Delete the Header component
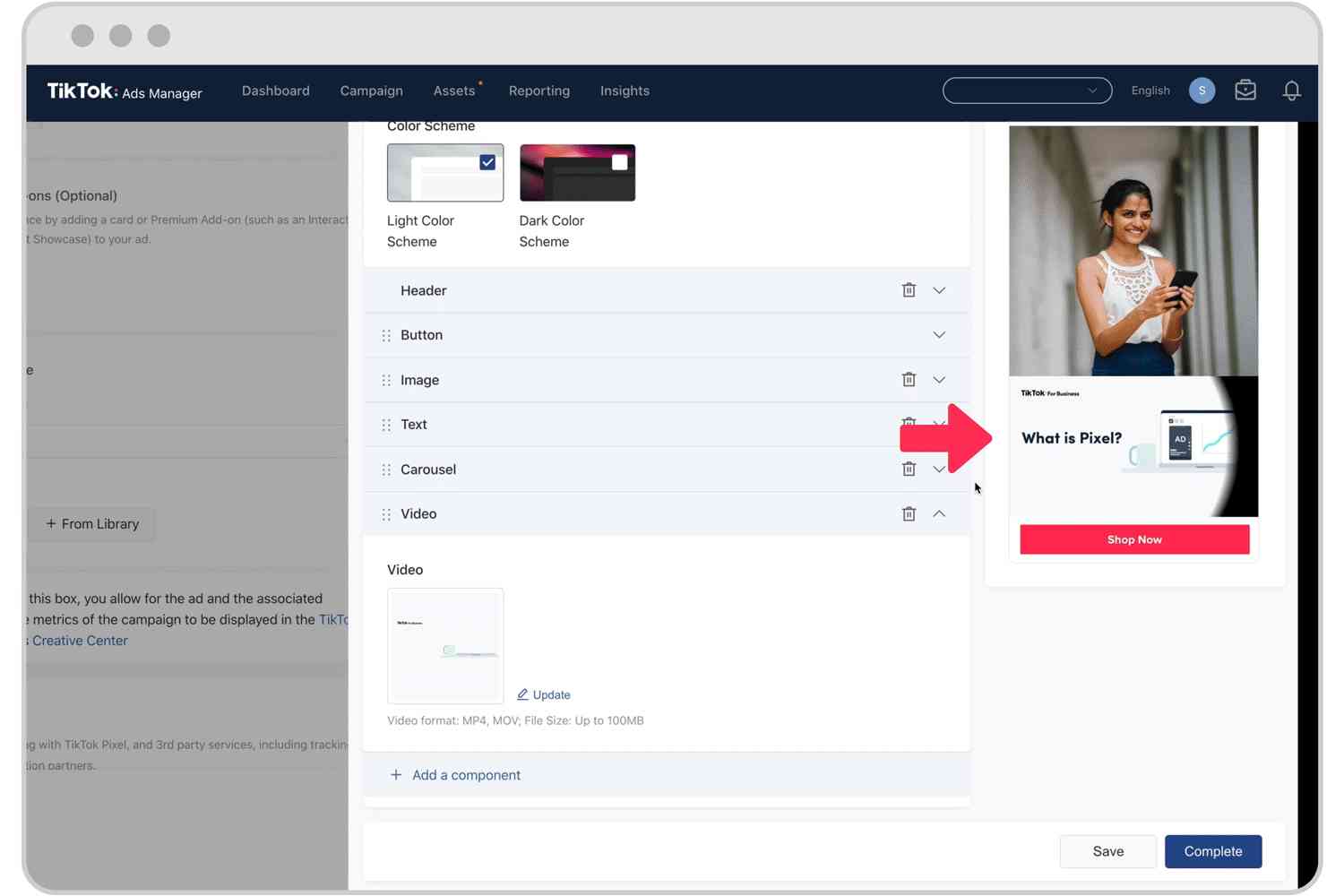This screenshot has width=1344, height=896. coord(909,289)
